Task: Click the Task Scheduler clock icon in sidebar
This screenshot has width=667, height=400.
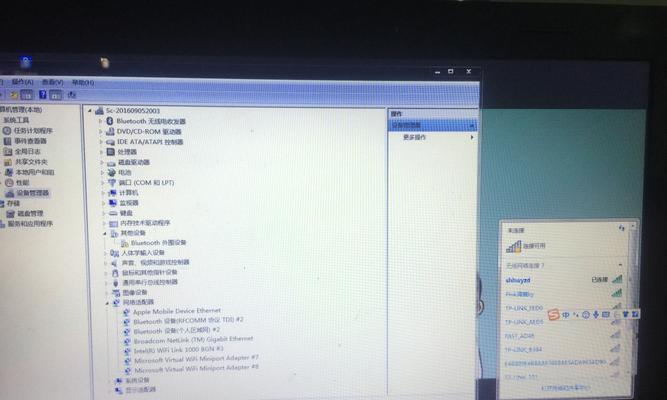Action: click(x=7, y=131)
